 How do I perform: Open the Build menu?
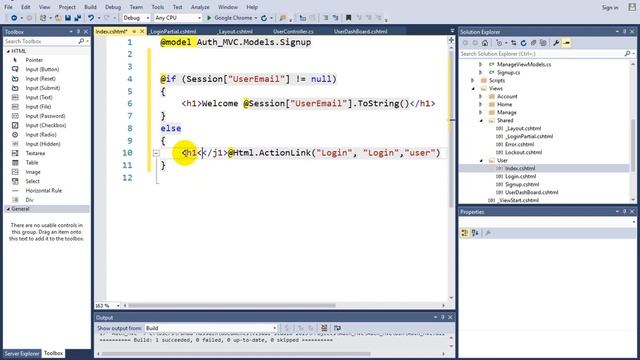point(90,7)
